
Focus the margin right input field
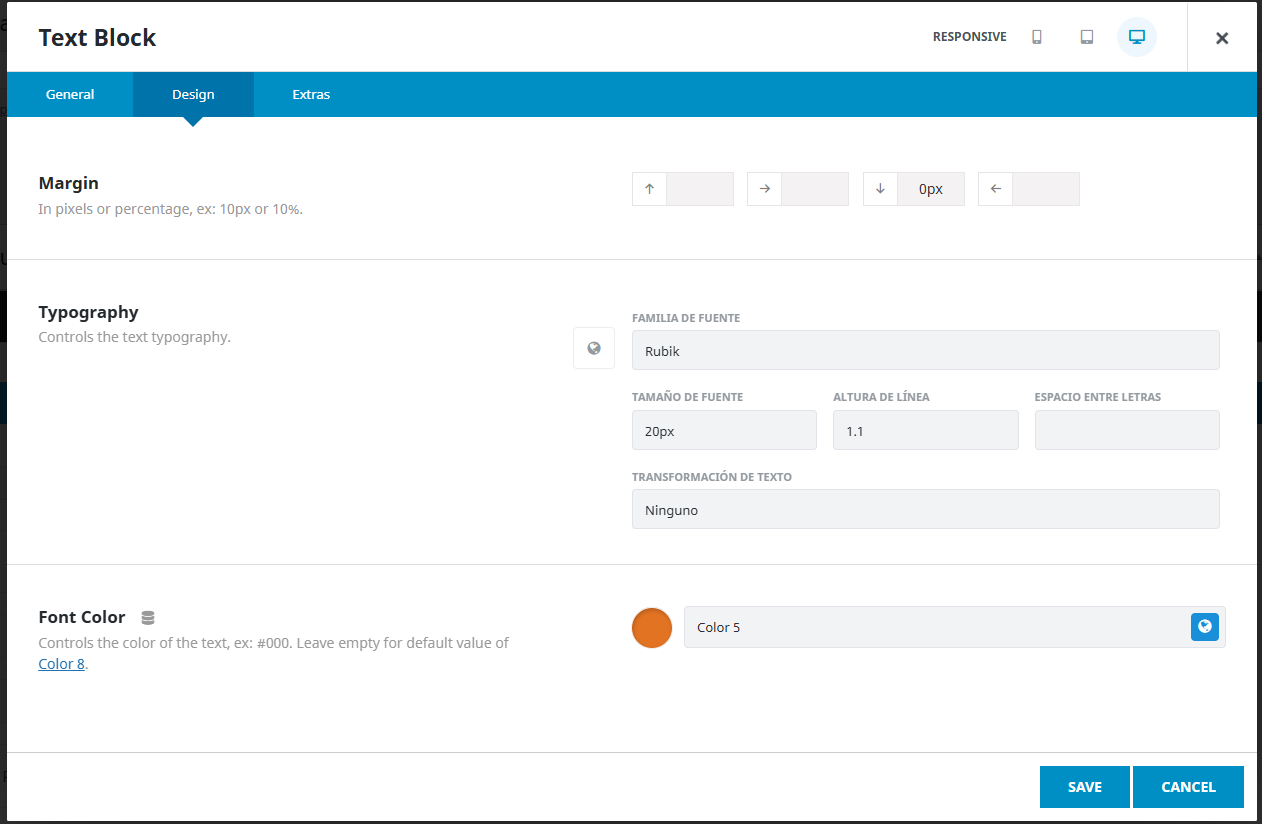tap(815, 189)
